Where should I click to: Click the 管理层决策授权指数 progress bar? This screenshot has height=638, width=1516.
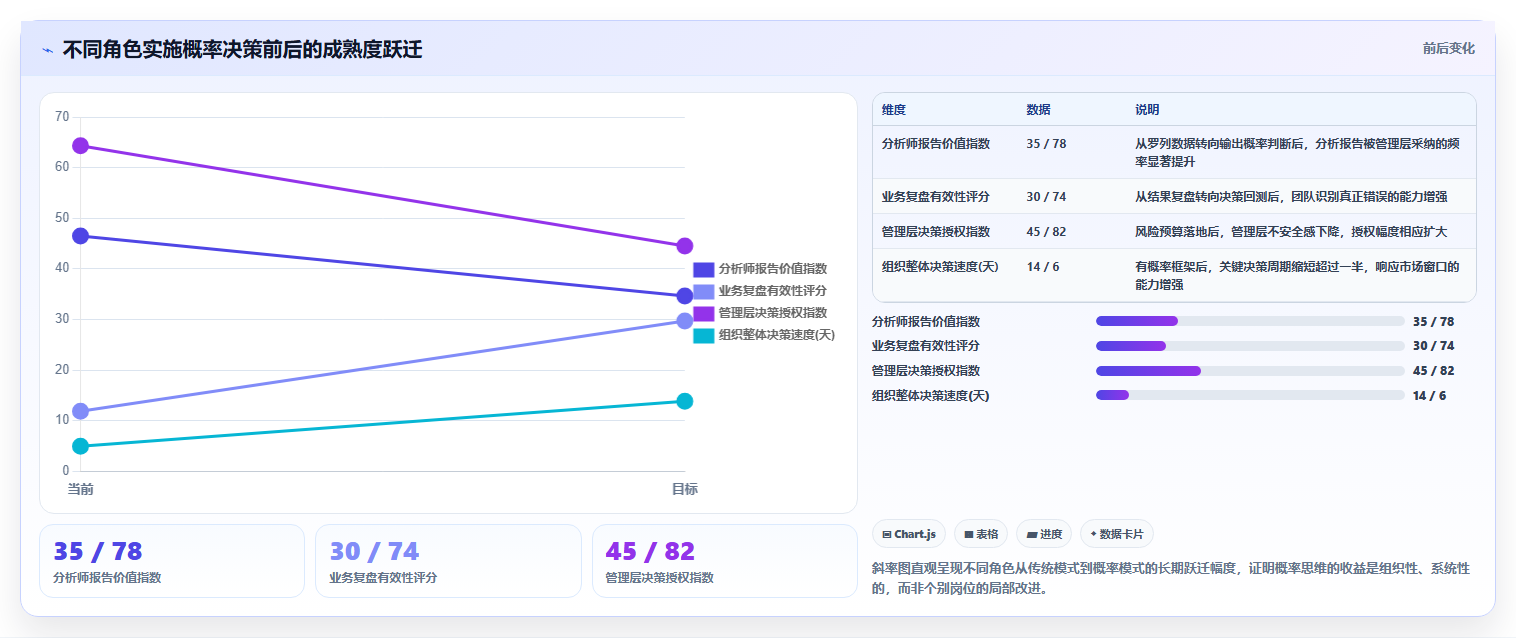pos(1250,370)
